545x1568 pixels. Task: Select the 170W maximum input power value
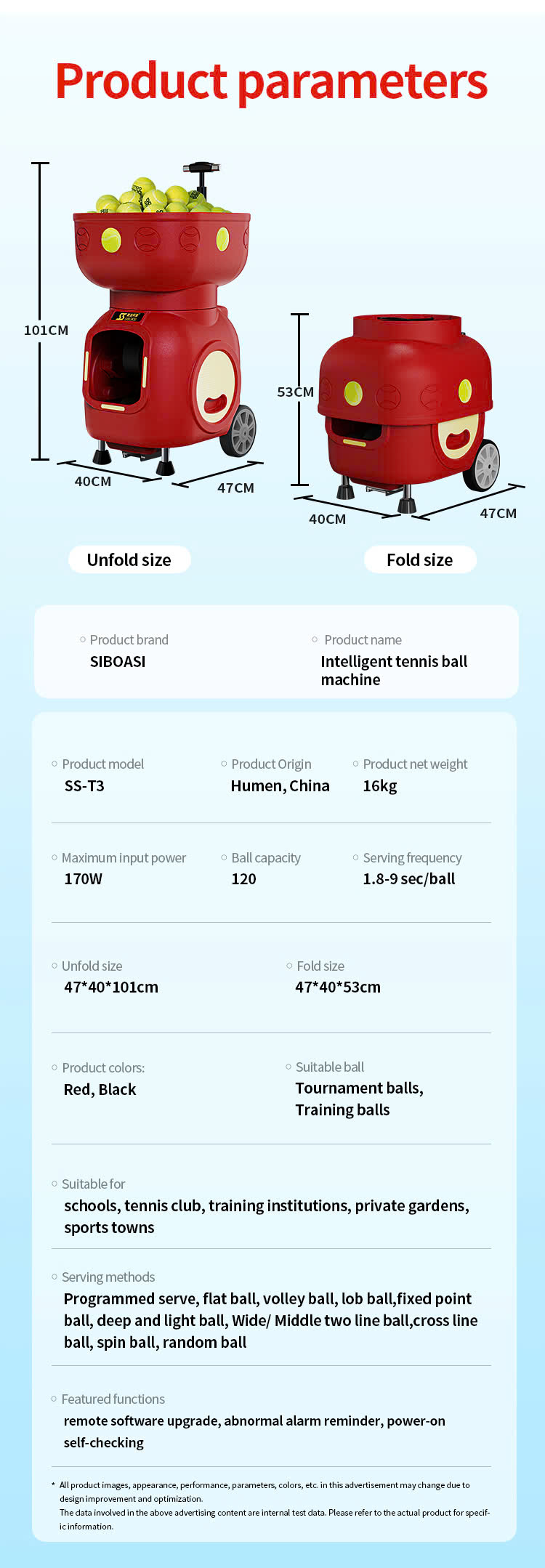(x=84, y=878)
